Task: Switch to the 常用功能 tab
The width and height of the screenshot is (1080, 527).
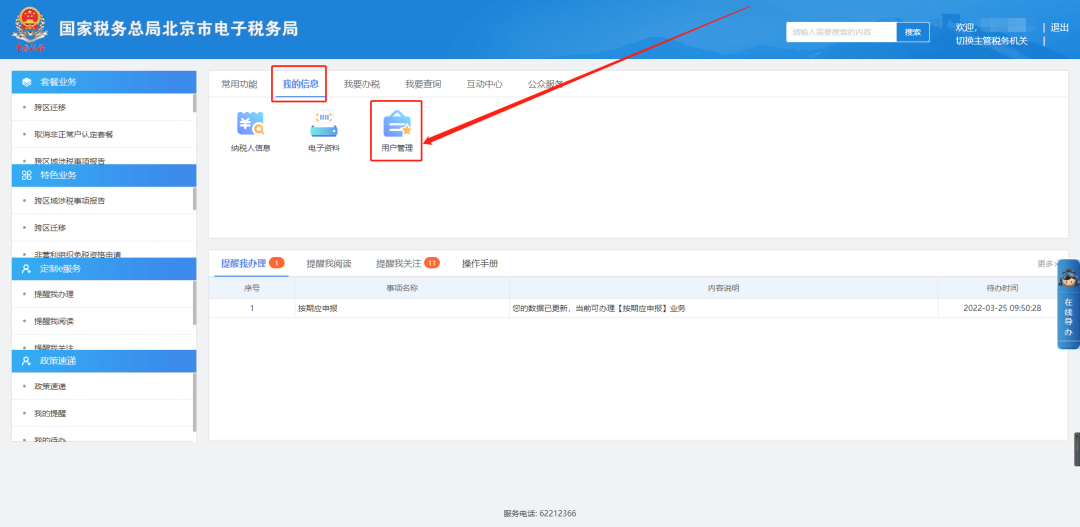Action: 239,84
